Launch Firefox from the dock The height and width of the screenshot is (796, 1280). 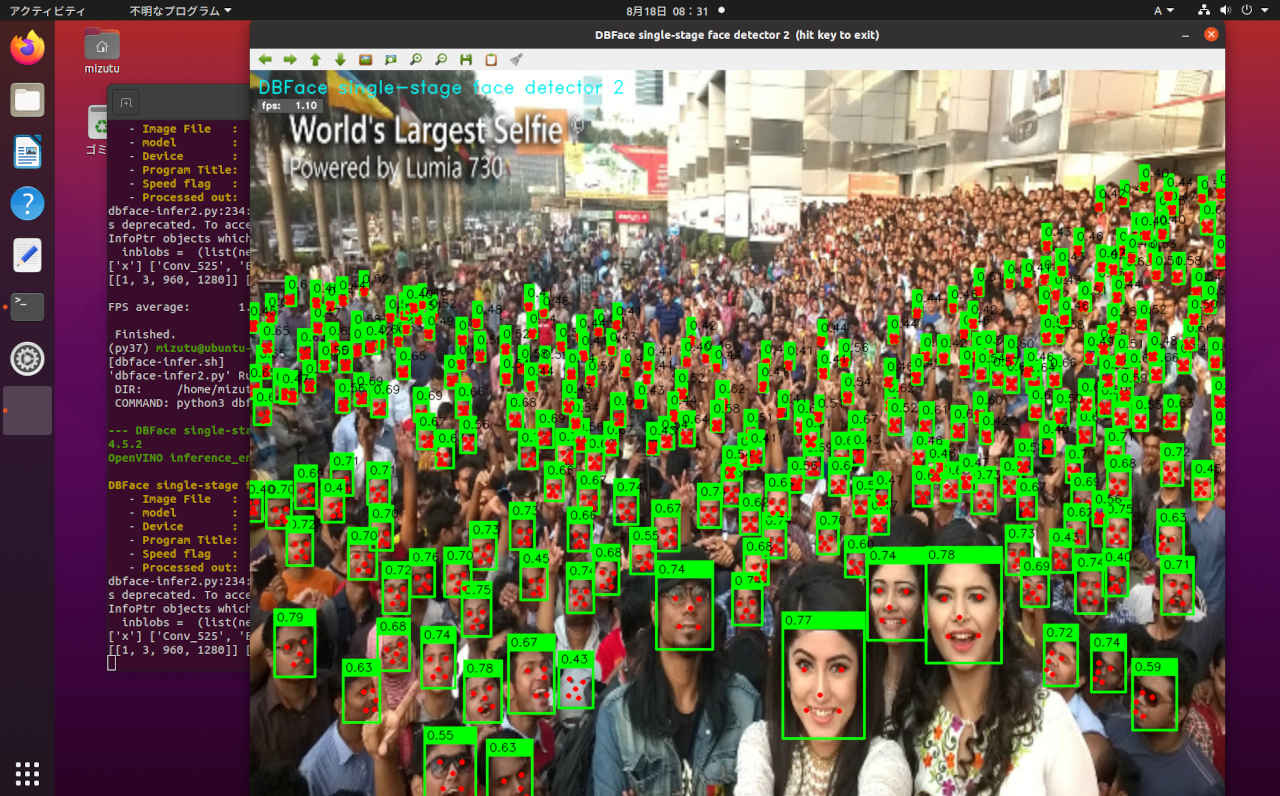click(x=28, y=47)
